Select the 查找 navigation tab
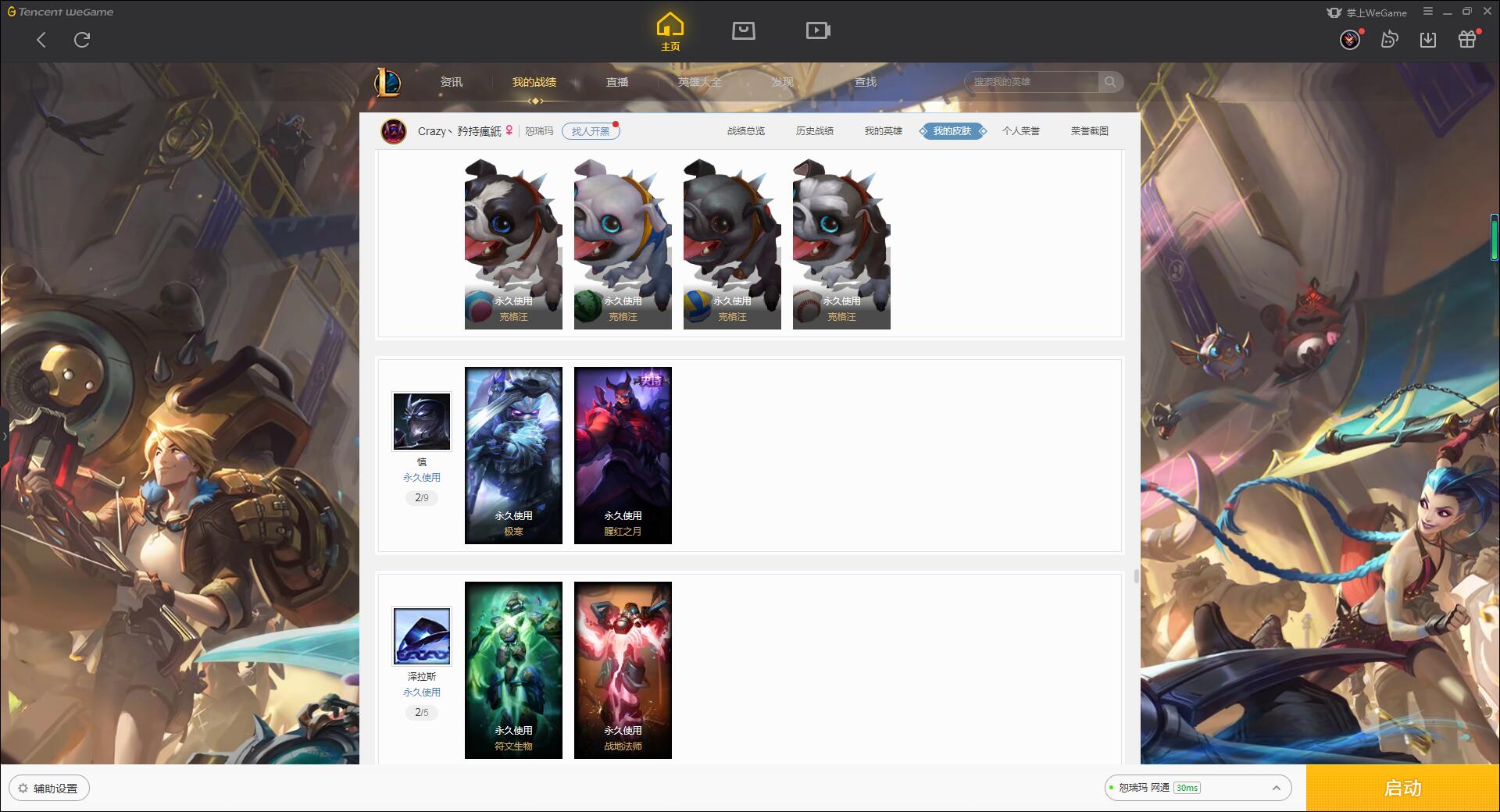 pyautogui.click(x=866, y=82)
